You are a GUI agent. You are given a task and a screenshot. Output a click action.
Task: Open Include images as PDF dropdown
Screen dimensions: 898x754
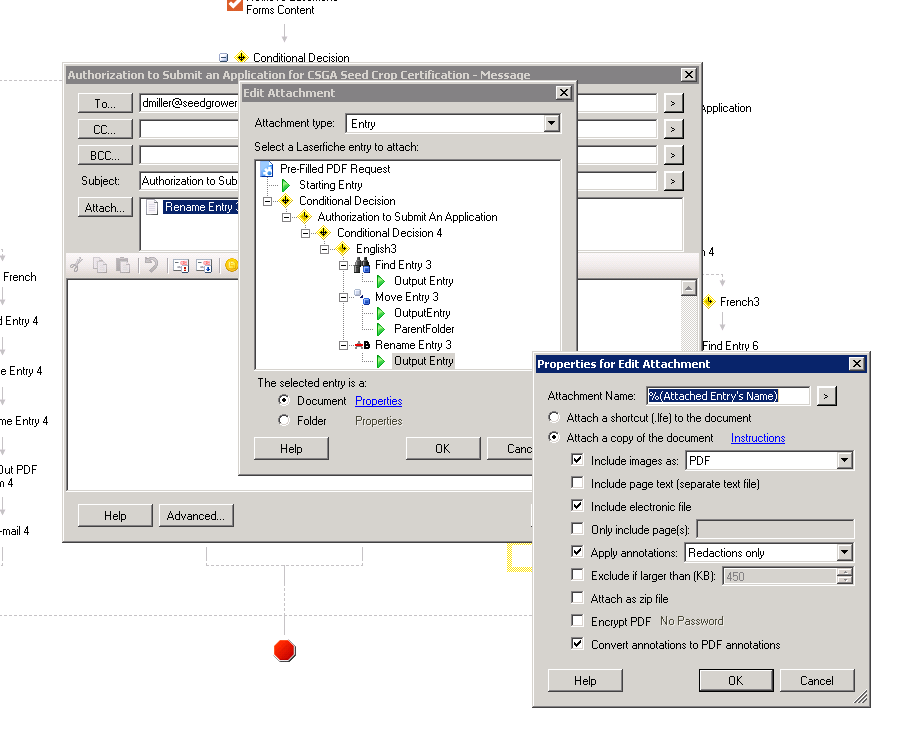(844, 460)
